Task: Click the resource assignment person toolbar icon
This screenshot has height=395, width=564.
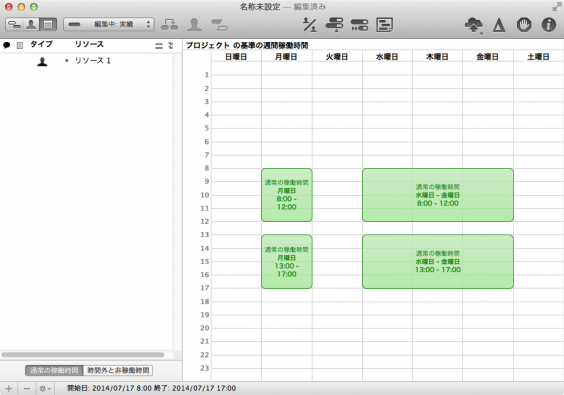Action: (194, 24)
